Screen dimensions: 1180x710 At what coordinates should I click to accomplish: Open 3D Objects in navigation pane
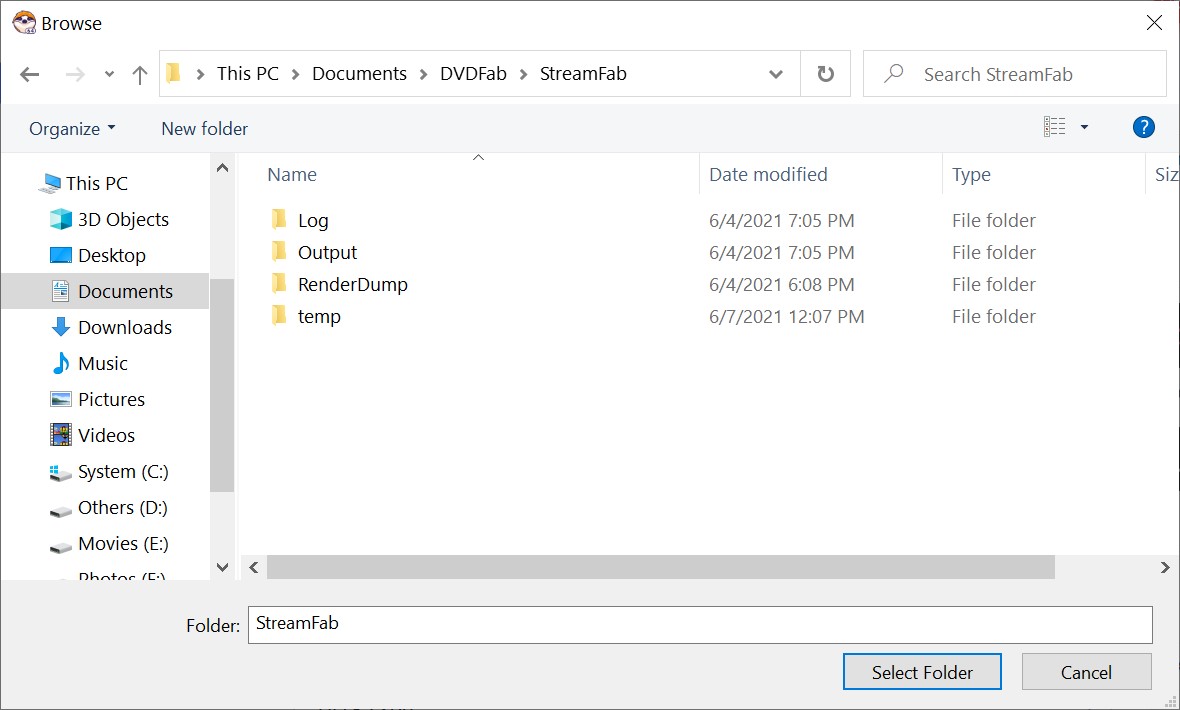pos(123,220)
